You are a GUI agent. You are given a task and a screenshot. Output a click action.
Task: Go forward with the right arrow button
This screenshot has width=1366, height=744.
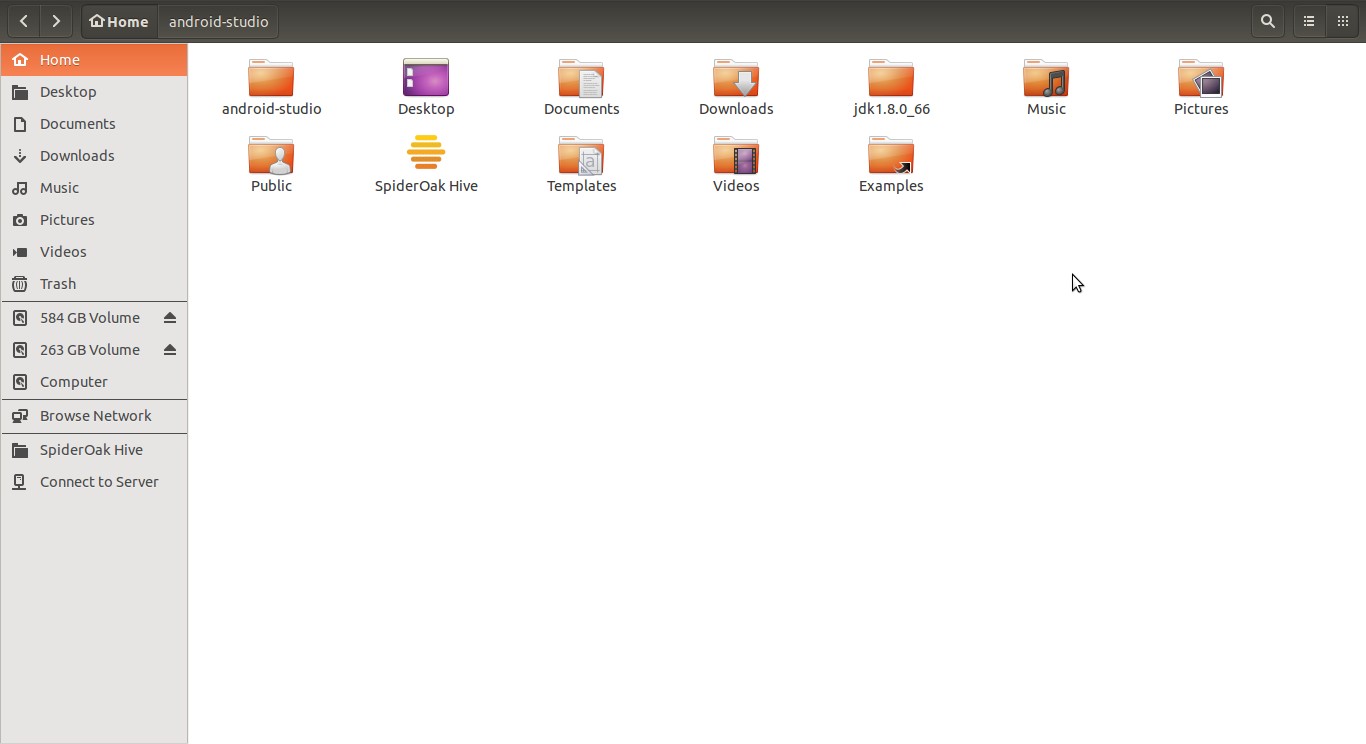click(56, 21)
